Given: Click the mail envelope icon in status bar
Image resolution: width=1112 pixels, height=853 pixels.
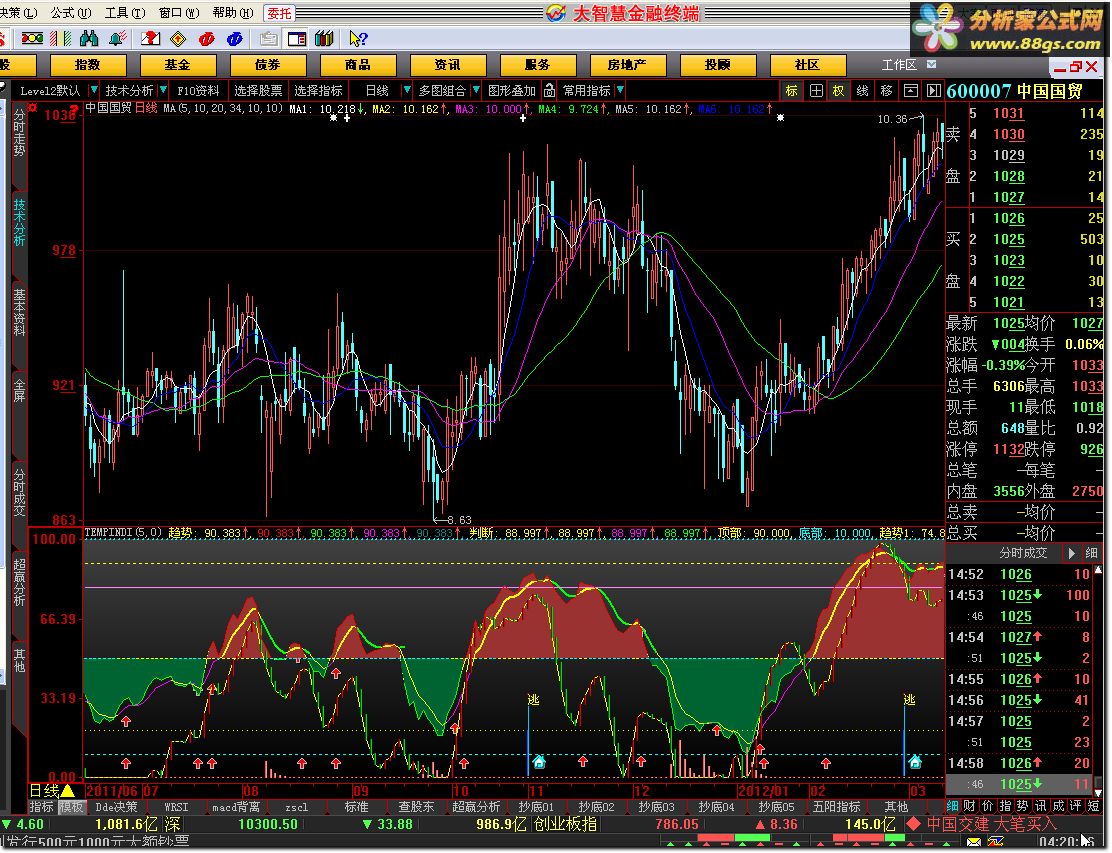Looking at the screenshot, I should (x=974, y=842).
